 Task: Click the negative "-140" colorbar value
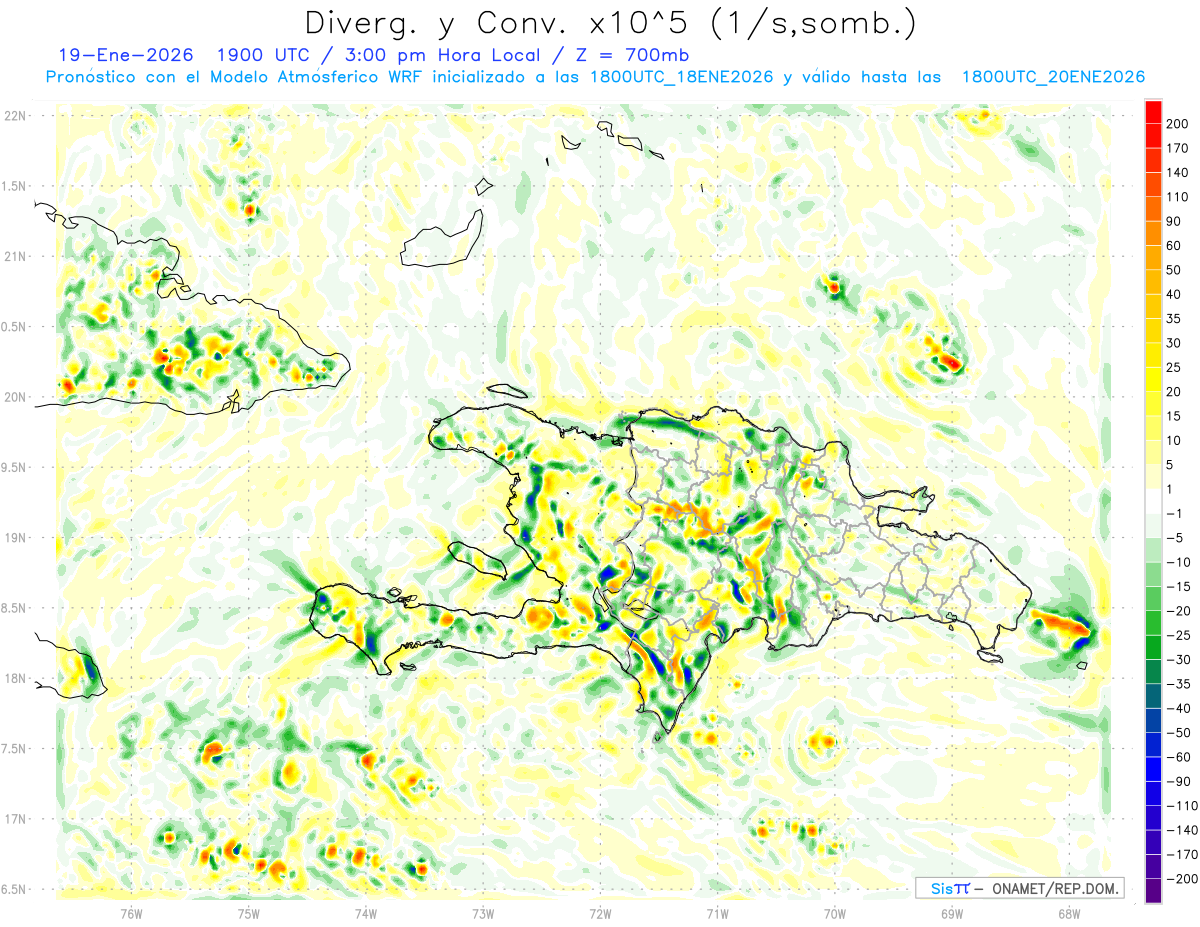(1180, 830)
